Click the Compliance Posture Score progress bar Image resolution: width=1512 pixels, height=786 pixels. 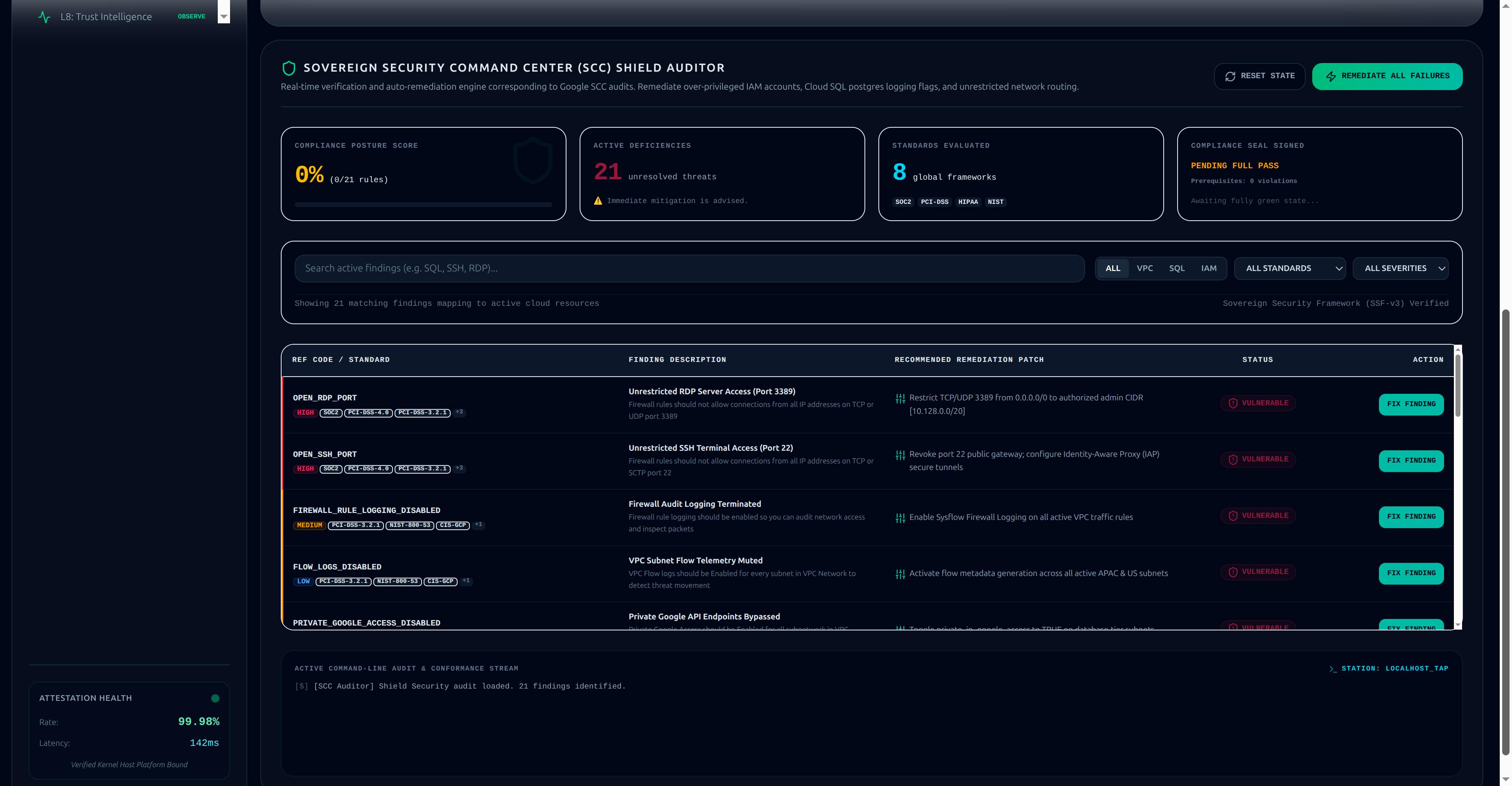(x=423, y=205)
